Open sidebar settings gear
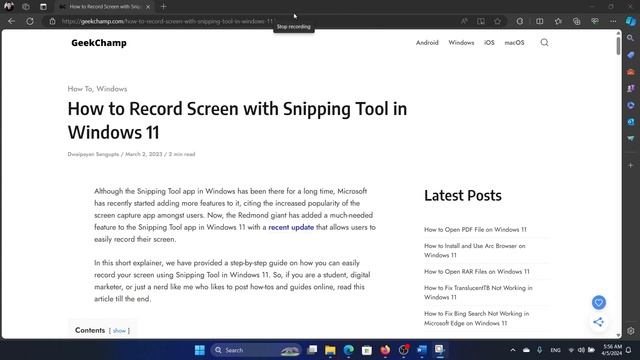640x360 pixels. (631, 331)
